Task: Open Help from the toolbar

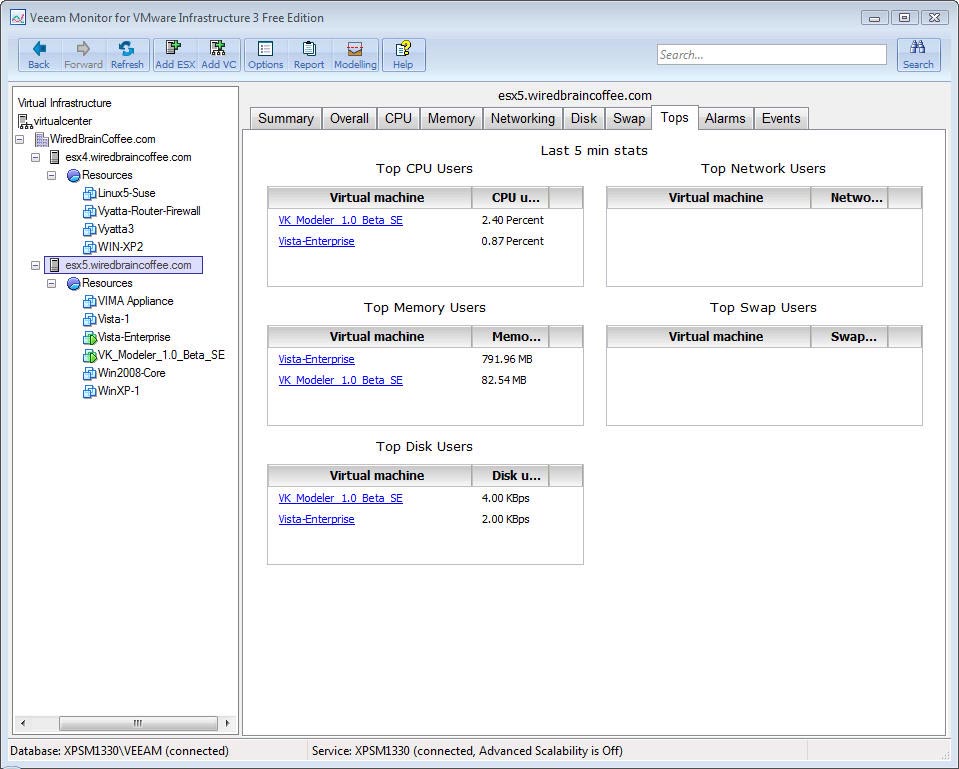Action: coord(403,55)
